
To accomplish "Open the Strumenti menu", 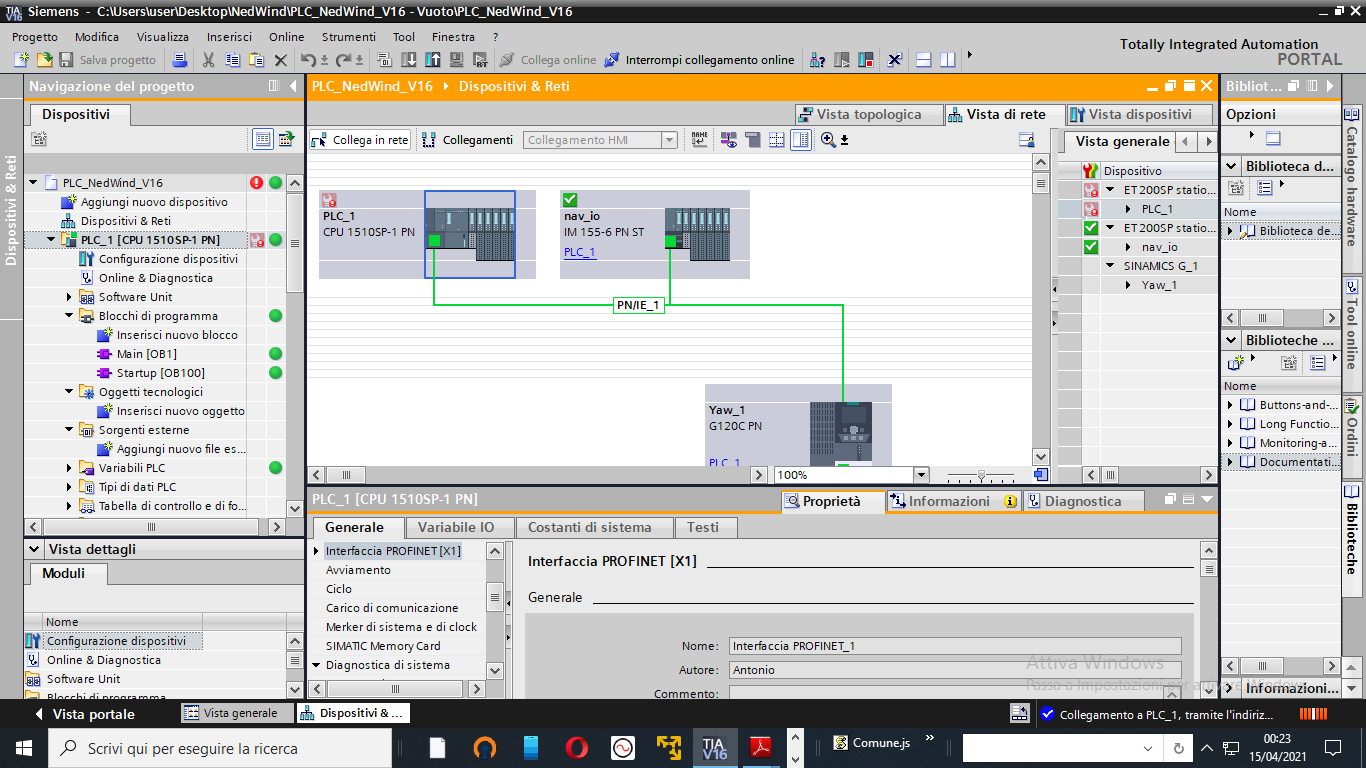I will click(349, 36).
